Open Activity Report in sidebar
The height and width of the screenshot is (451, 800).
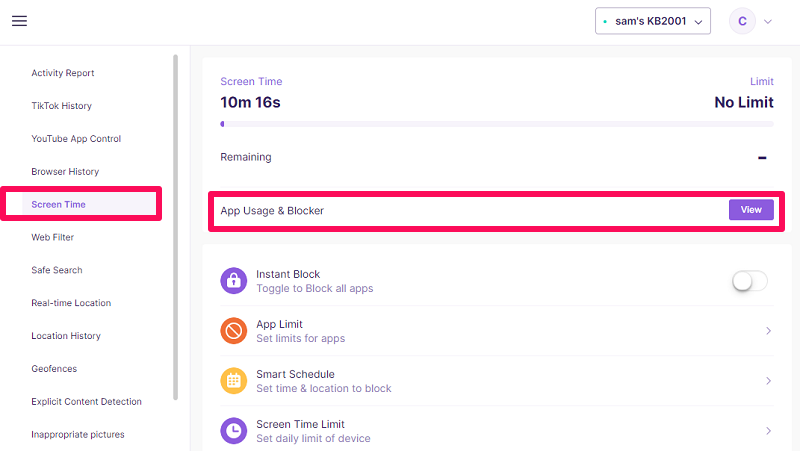[63, 73]
